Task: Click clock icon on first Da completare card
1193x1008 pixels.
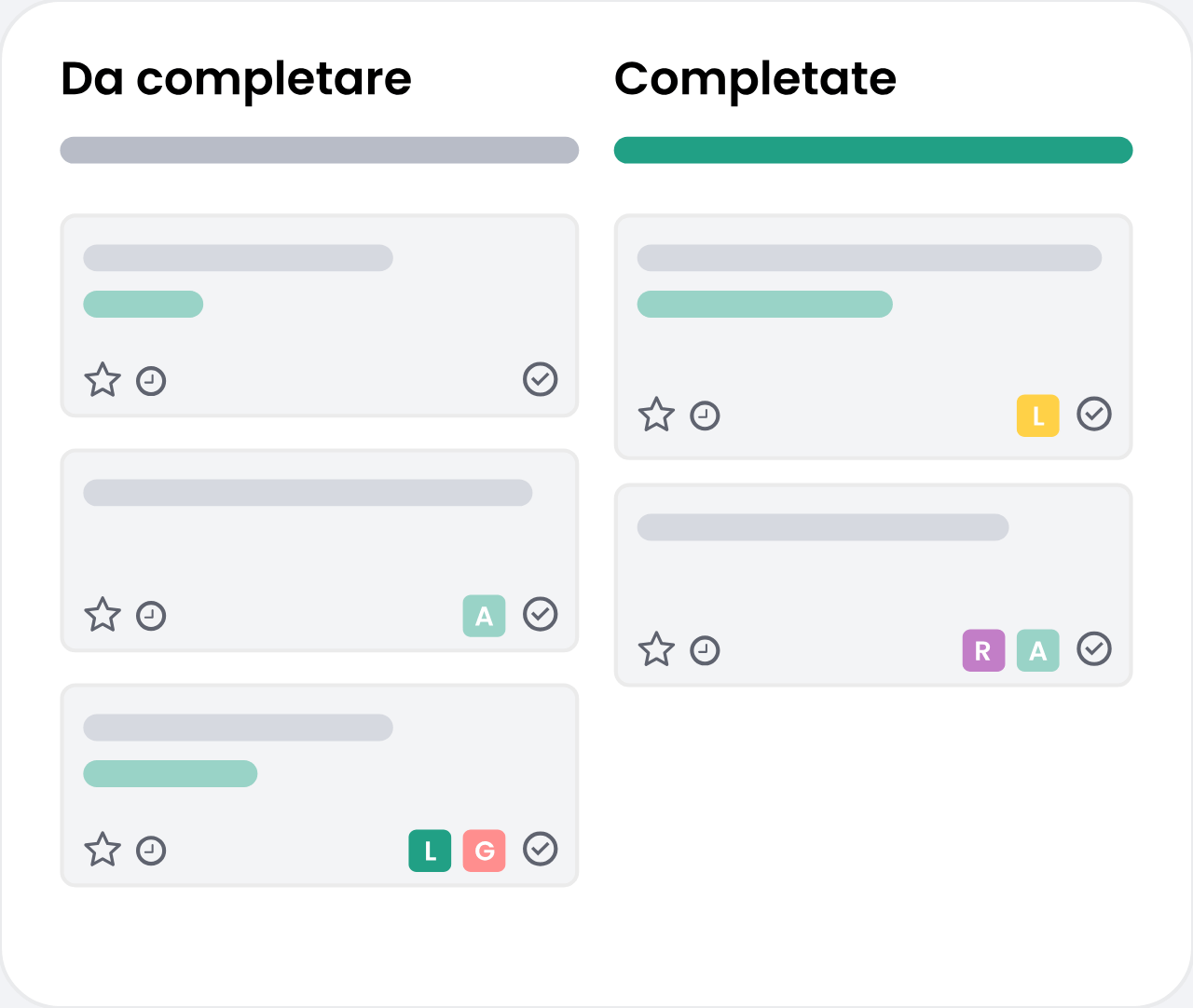Action: [151, 381]
